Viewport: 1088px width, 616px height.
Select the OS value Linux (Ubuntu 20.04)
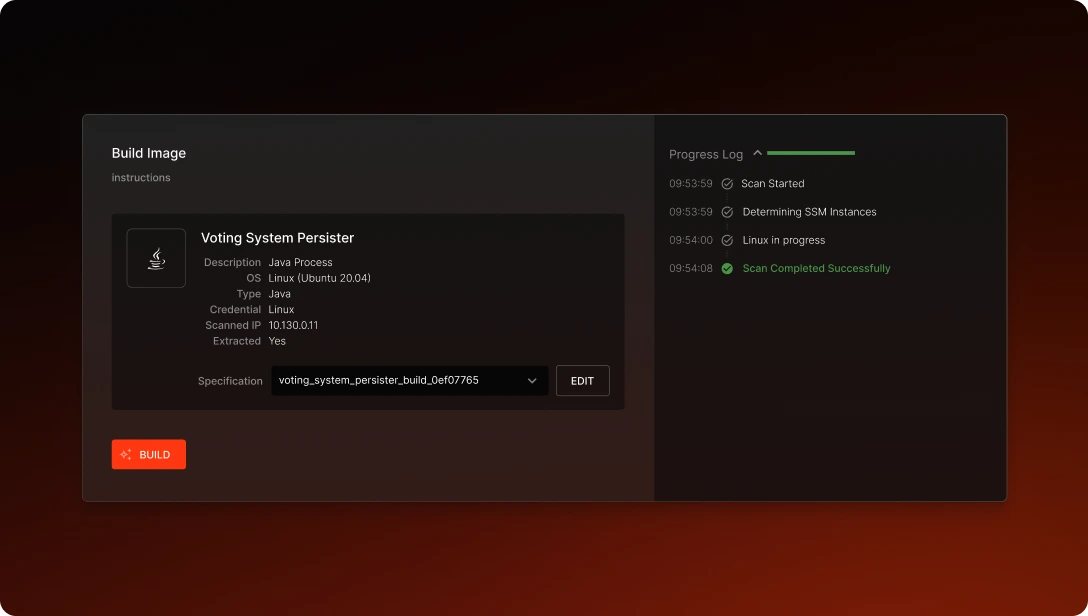point(320,278)
